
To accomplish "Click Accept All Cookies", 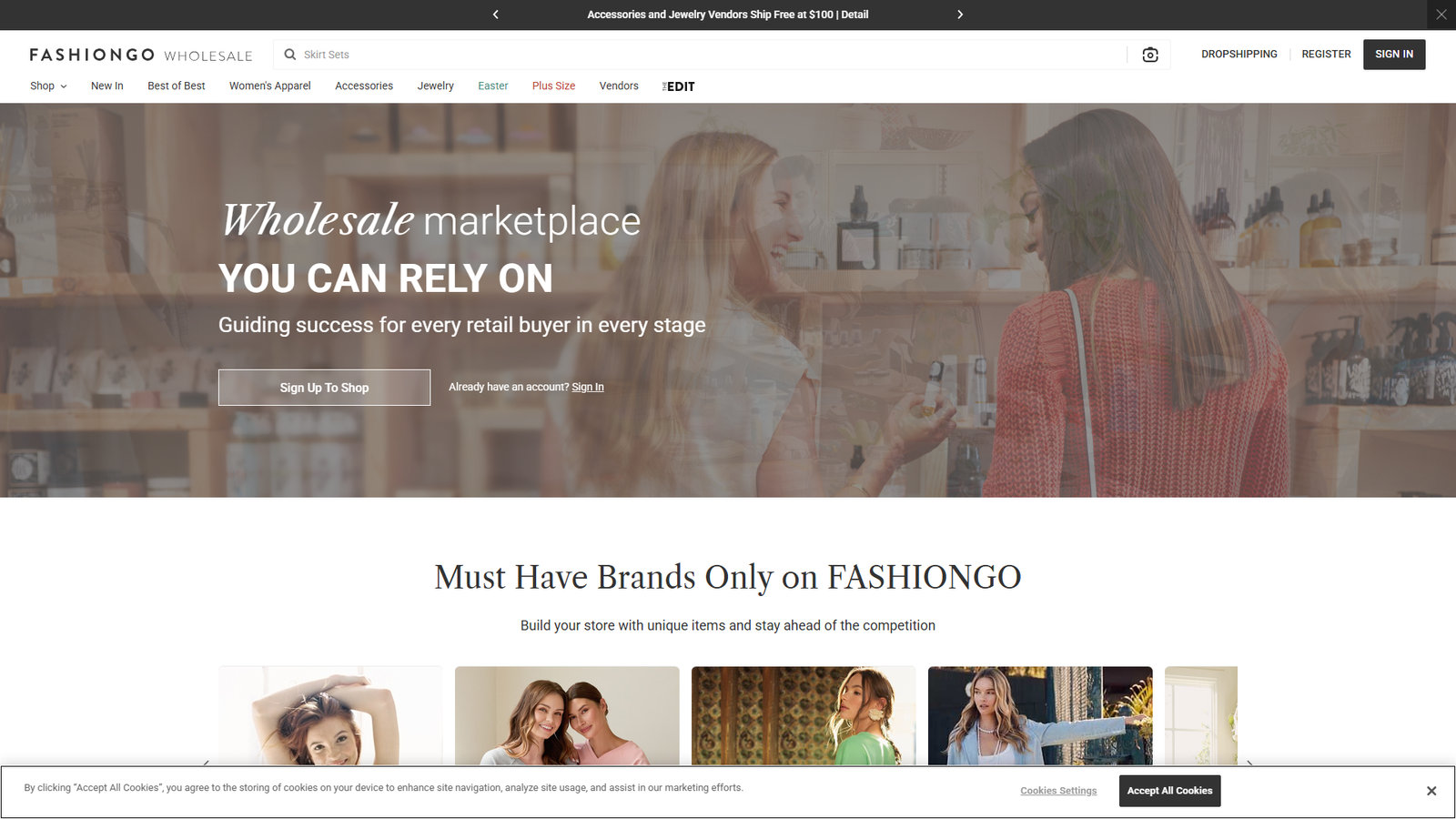I will click(x=1169, y=791).
